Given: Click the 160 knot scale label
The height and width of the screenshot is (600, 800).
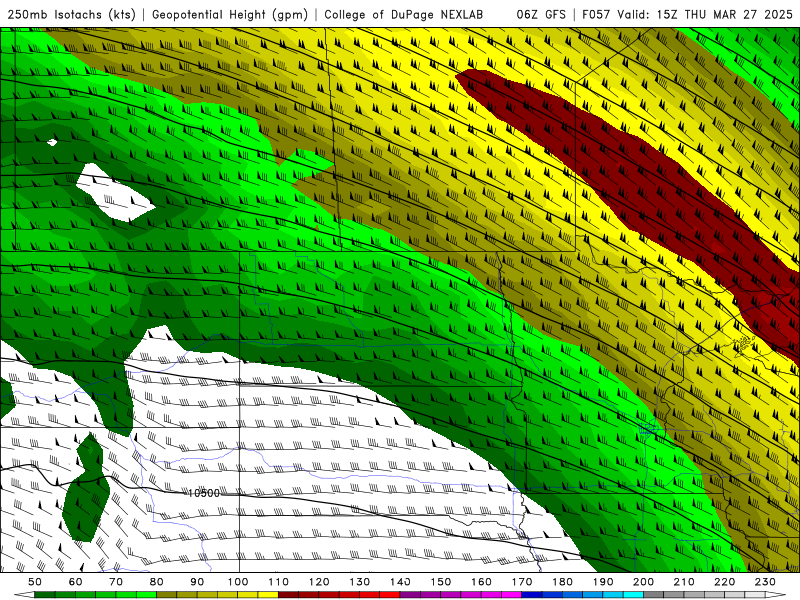Looking at the screenshot, I should coord(481,582).
